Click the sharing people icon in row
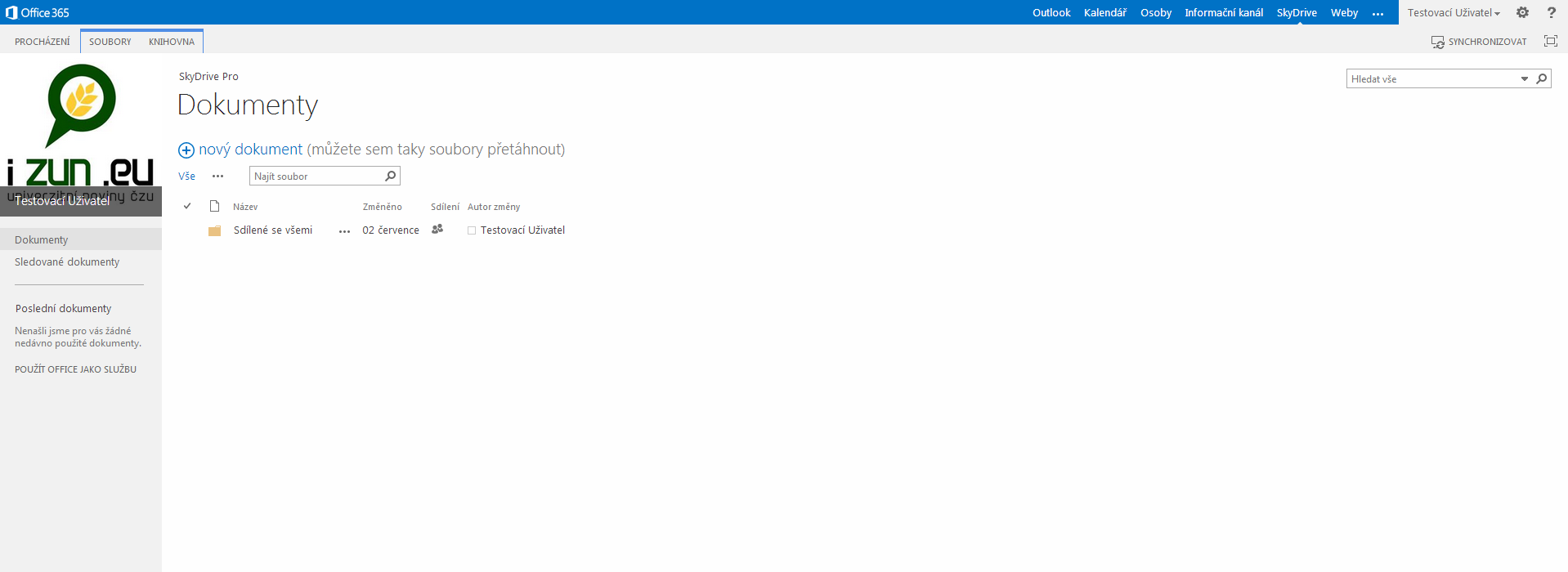The width and height of the screenshot is (1568, 572). click(x=437, y=230)
